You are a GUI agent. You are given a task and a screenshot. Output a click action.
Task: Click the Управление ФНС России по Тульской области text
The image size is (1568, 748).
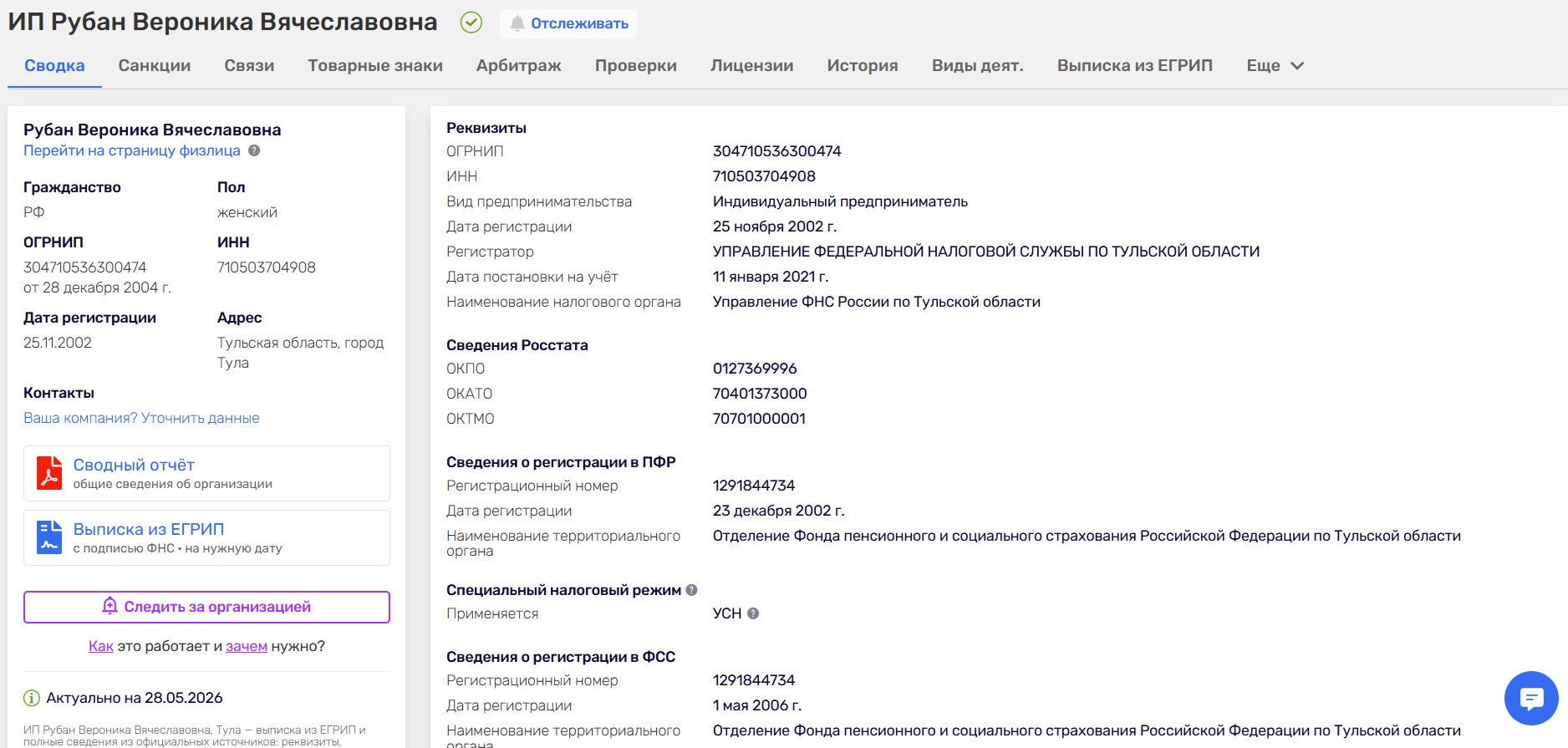coord(877,302)
